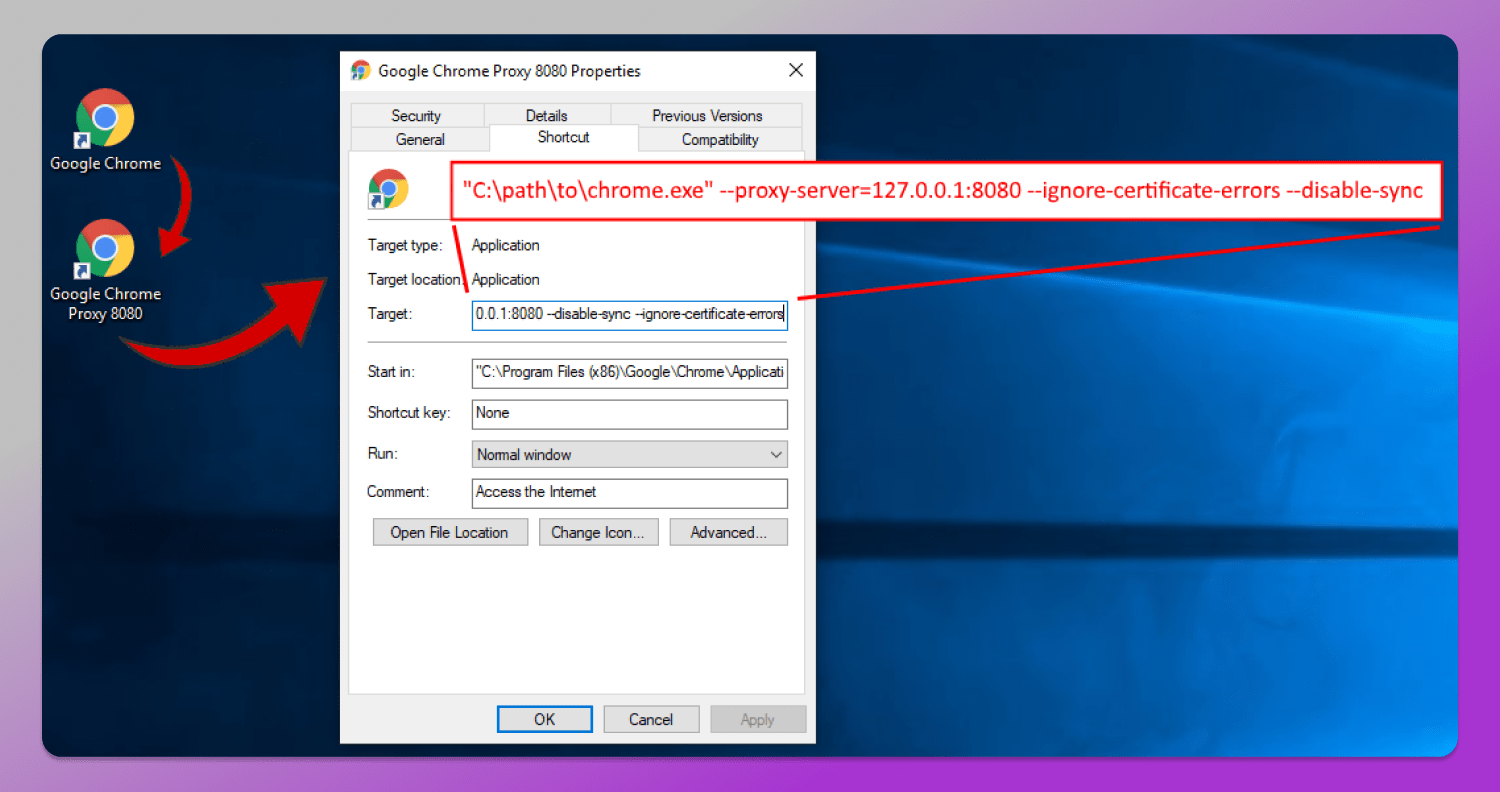This screenshot has width=1500, height=792.
Task: Focus the Shortcut key field
Action: 629,413
